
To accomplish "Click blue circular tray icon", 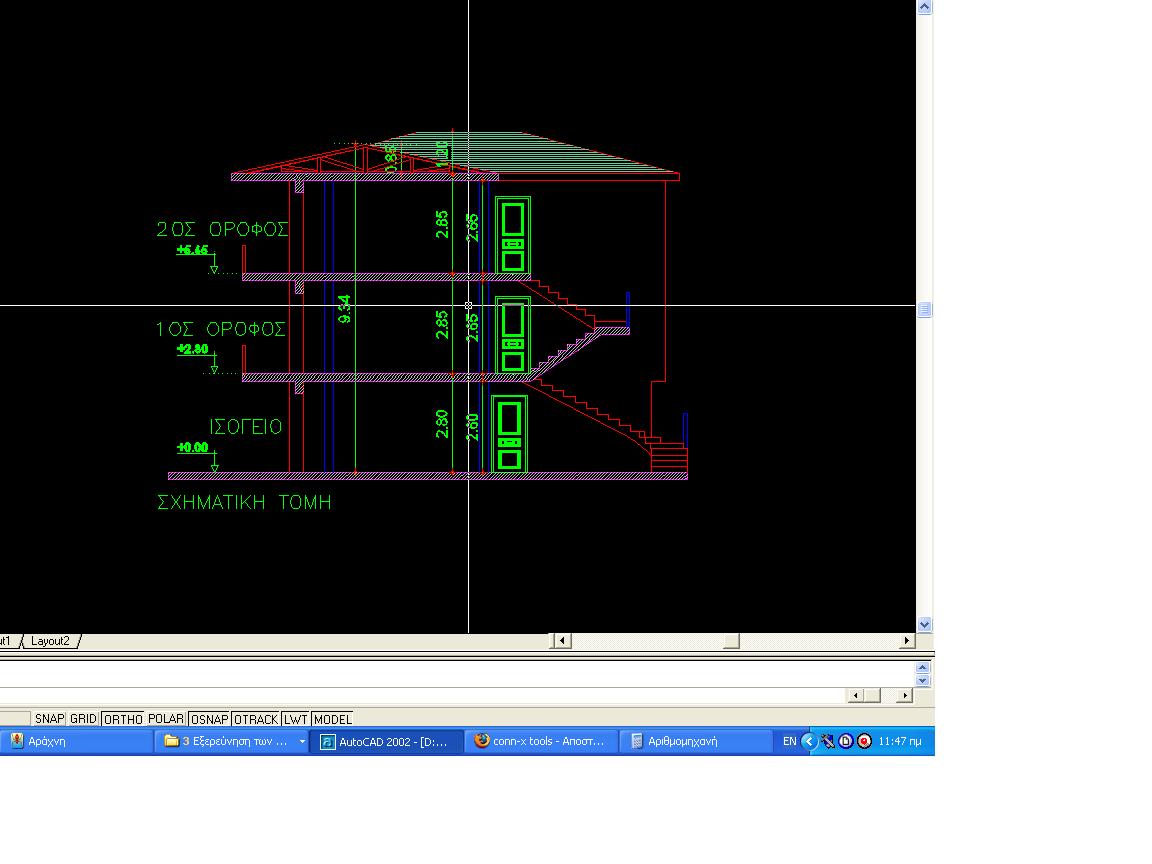I will click(x=846, y=741).
